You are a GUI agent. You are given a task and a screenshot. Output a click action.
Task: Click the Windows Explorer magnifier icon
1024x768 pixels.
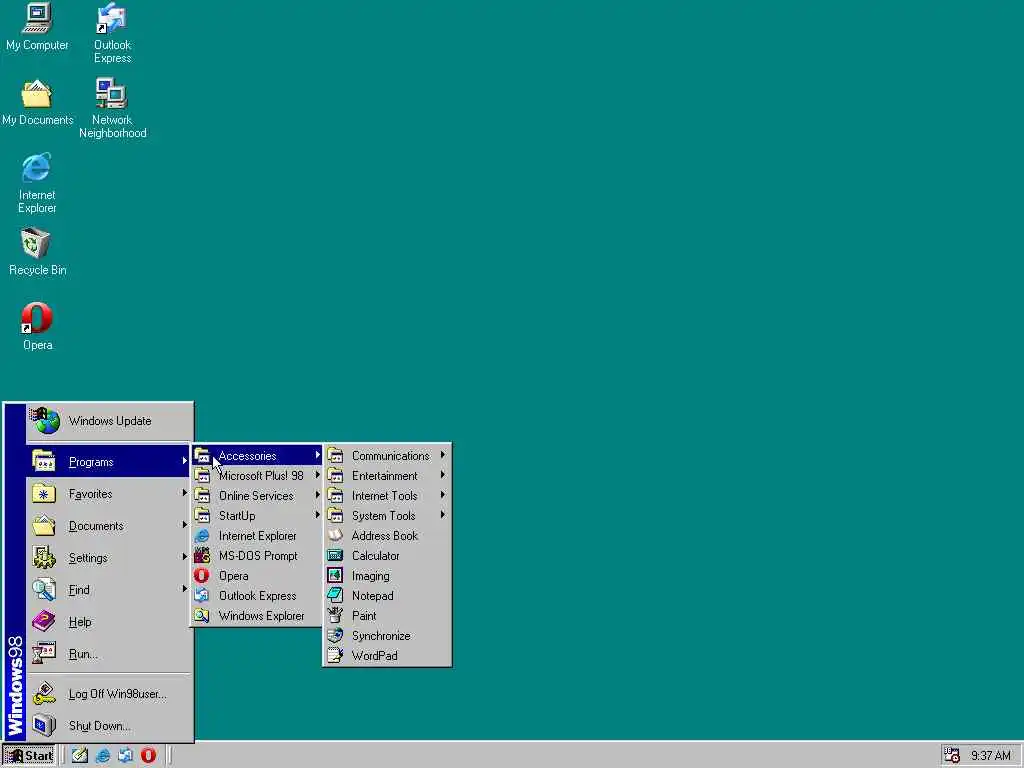click(202, 615)
